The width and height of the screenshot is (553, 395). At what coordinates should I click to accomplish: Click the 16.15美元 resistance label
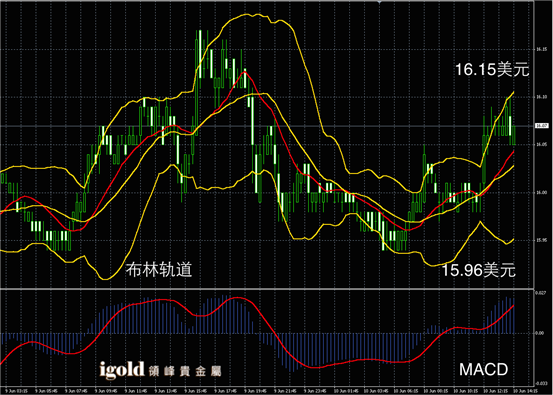pos(492,69)
